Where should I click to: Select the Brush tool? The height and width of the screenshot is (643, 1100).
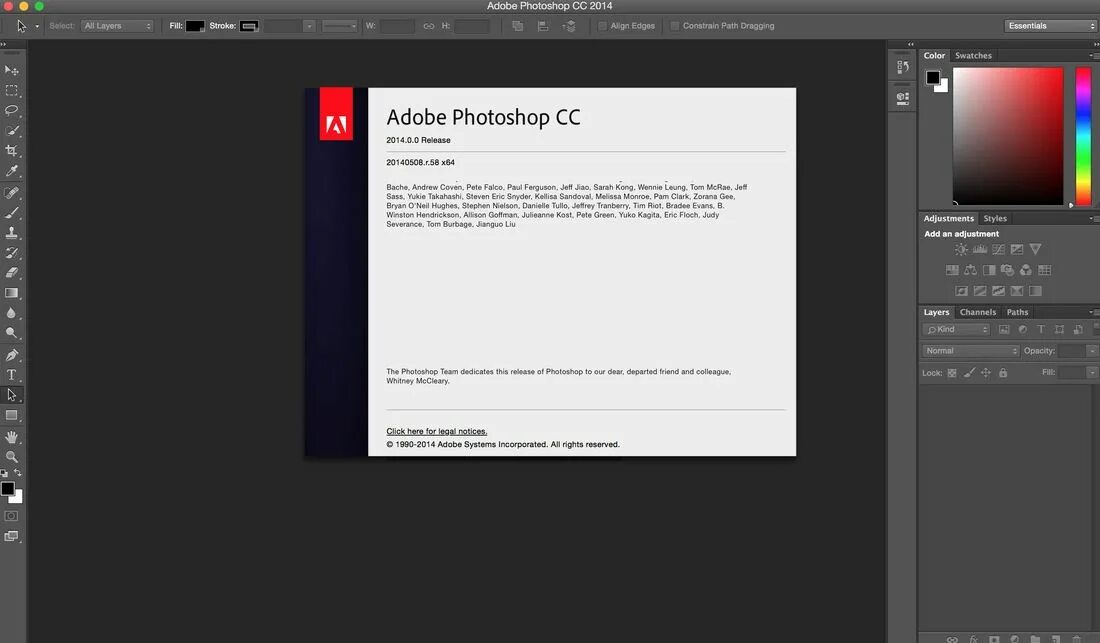coord(11,212)
